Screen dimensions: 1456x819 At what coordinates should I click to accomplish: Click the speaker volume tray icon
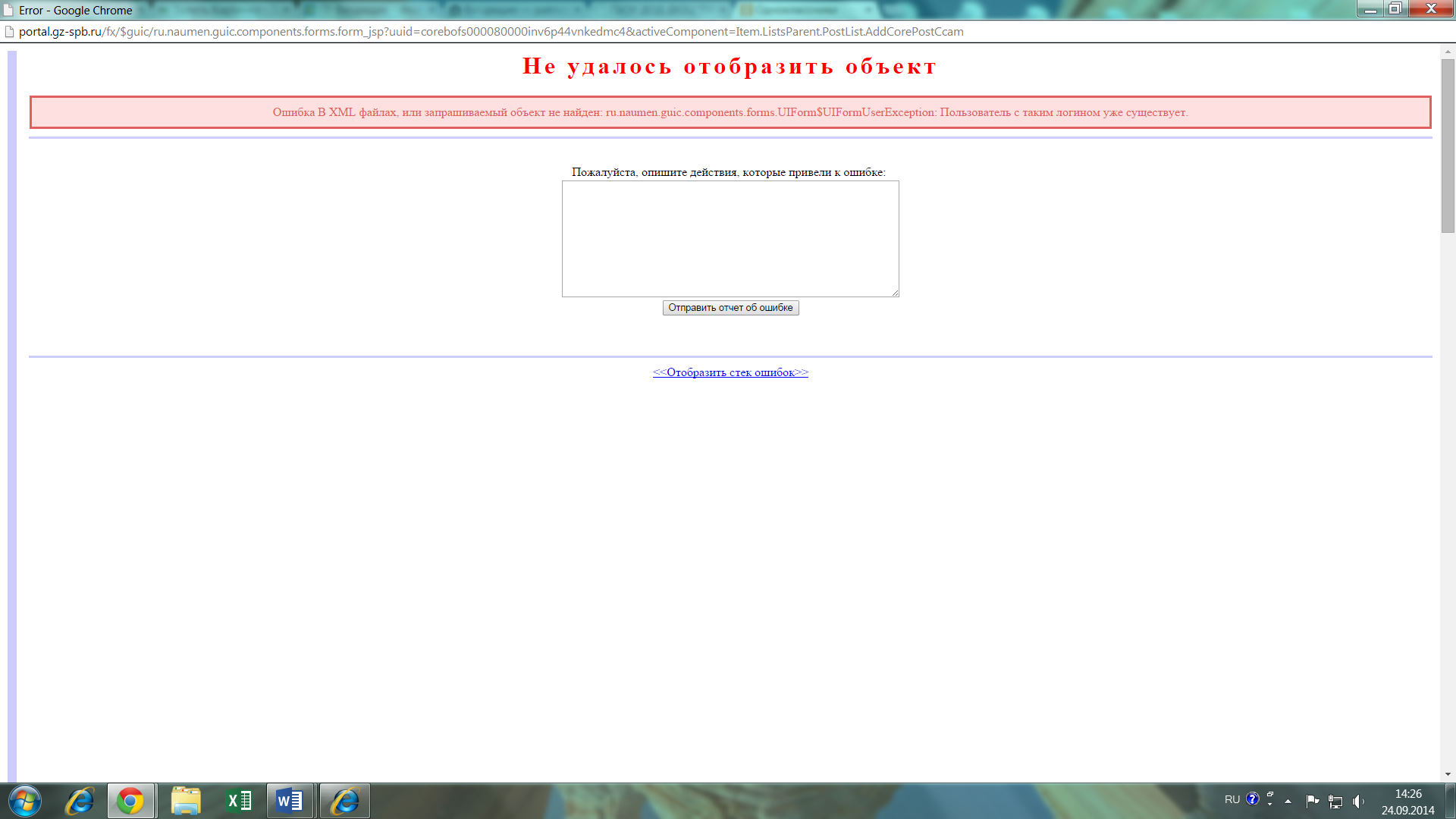1357,801
